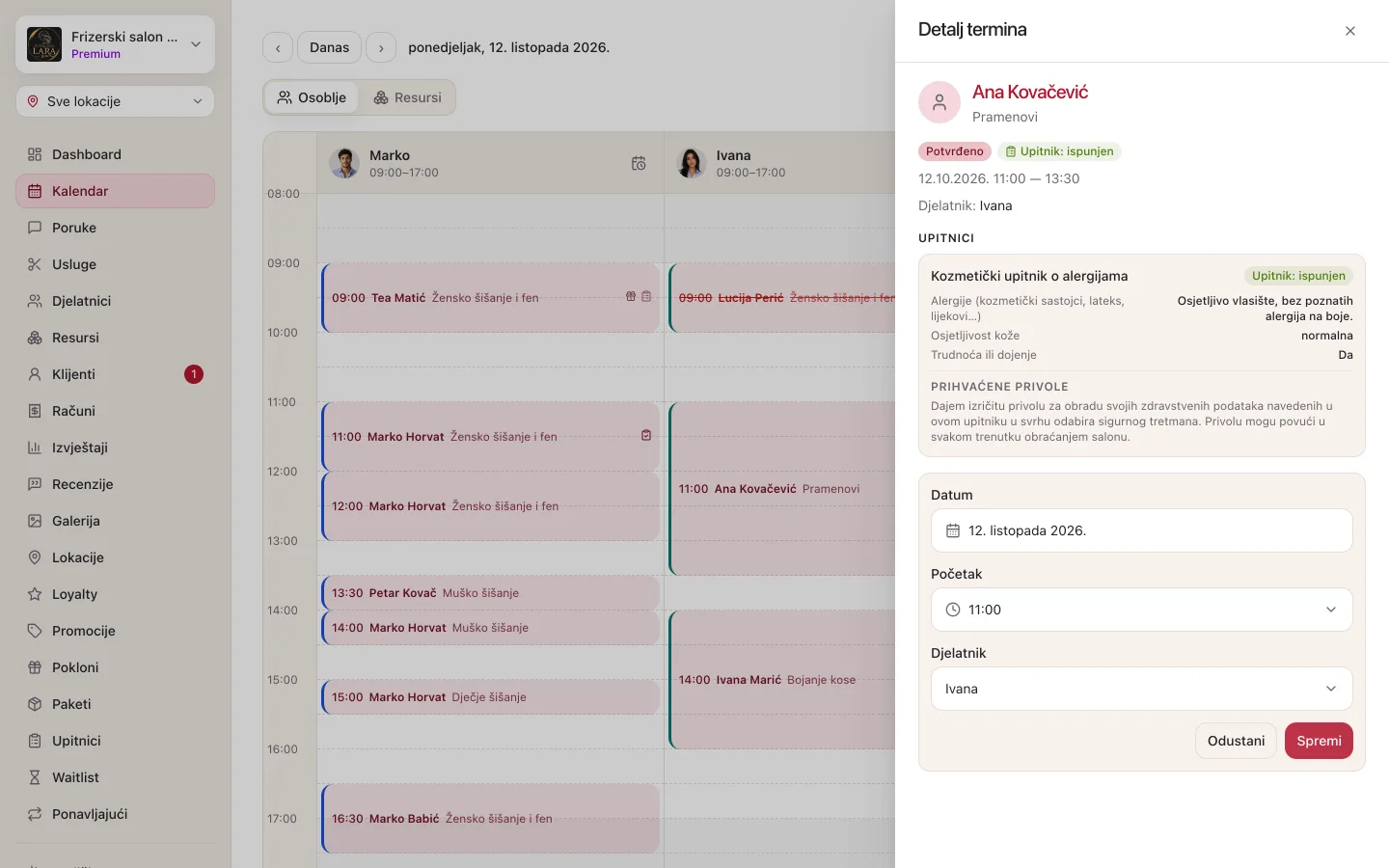This screenshot has height=868, width=1389.
Task: Open Ponavljajući recurring appointments
Action: tap(115, 814)
